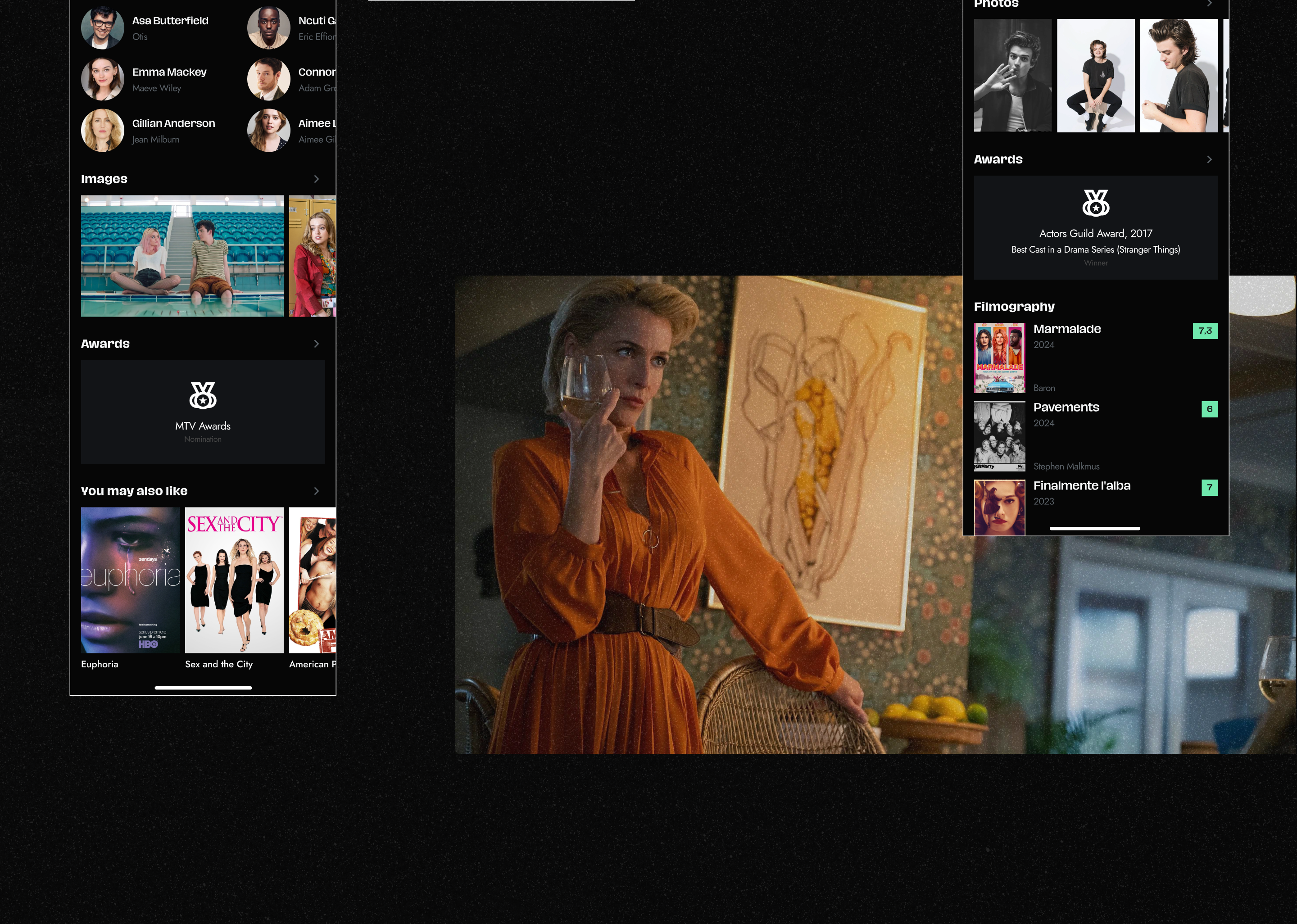This screenshot has height=924, width=1297.
Task: Open the swimming pool scene image
Action: pos(182,256)
